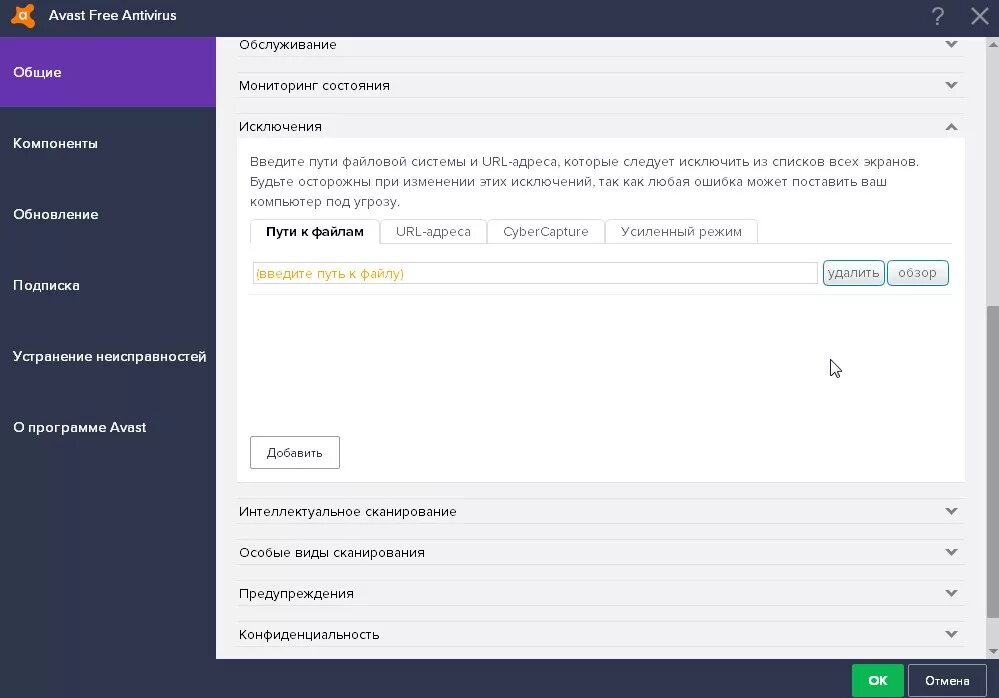The width and height of the screenshot is (999, 698).
Task: Open the Подписка sidebar section
Action: [x=108, y=285]
